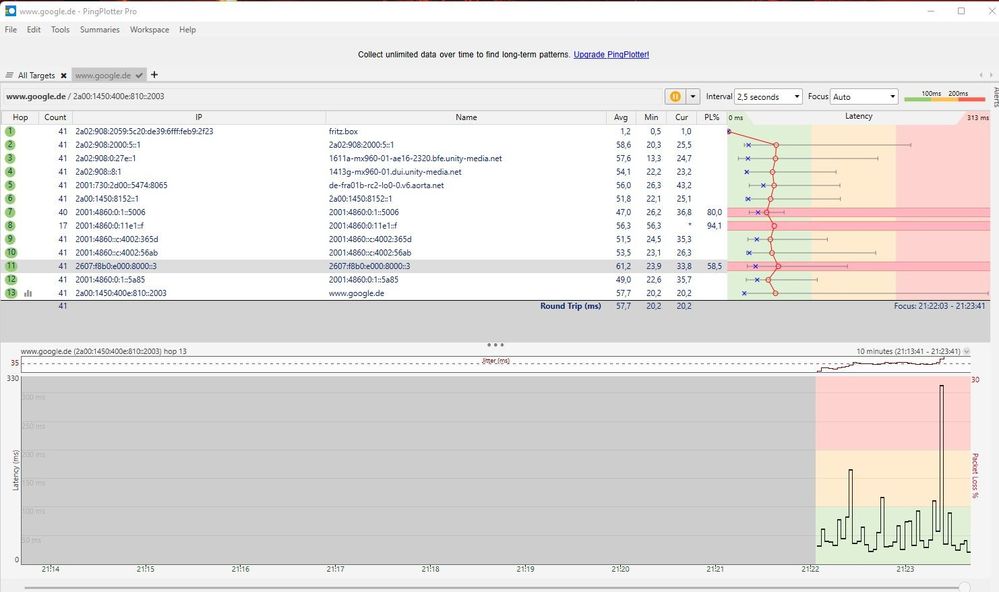Open the Tools menu
This screenshot has width=999, height=592.
tap(61, 29)
